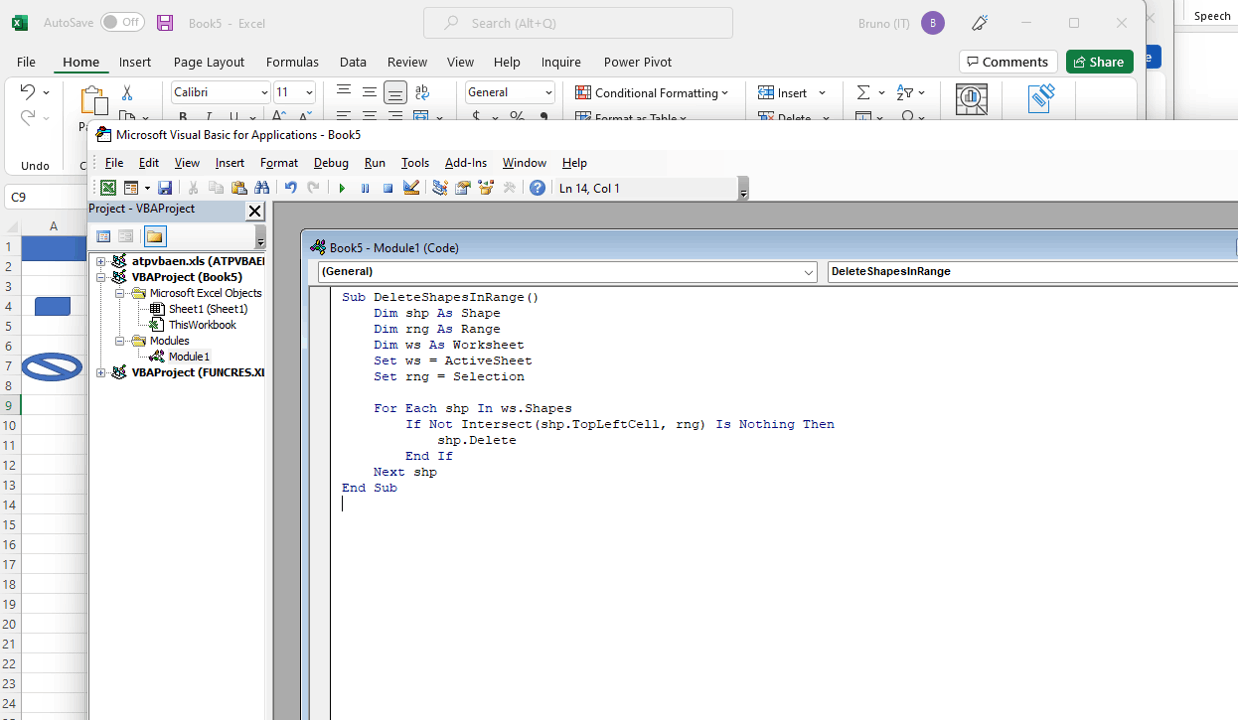Click View Microsoft Excel icon in VBA toolbar
Screen dimensions: 1238x720
[x=108, y=188]
